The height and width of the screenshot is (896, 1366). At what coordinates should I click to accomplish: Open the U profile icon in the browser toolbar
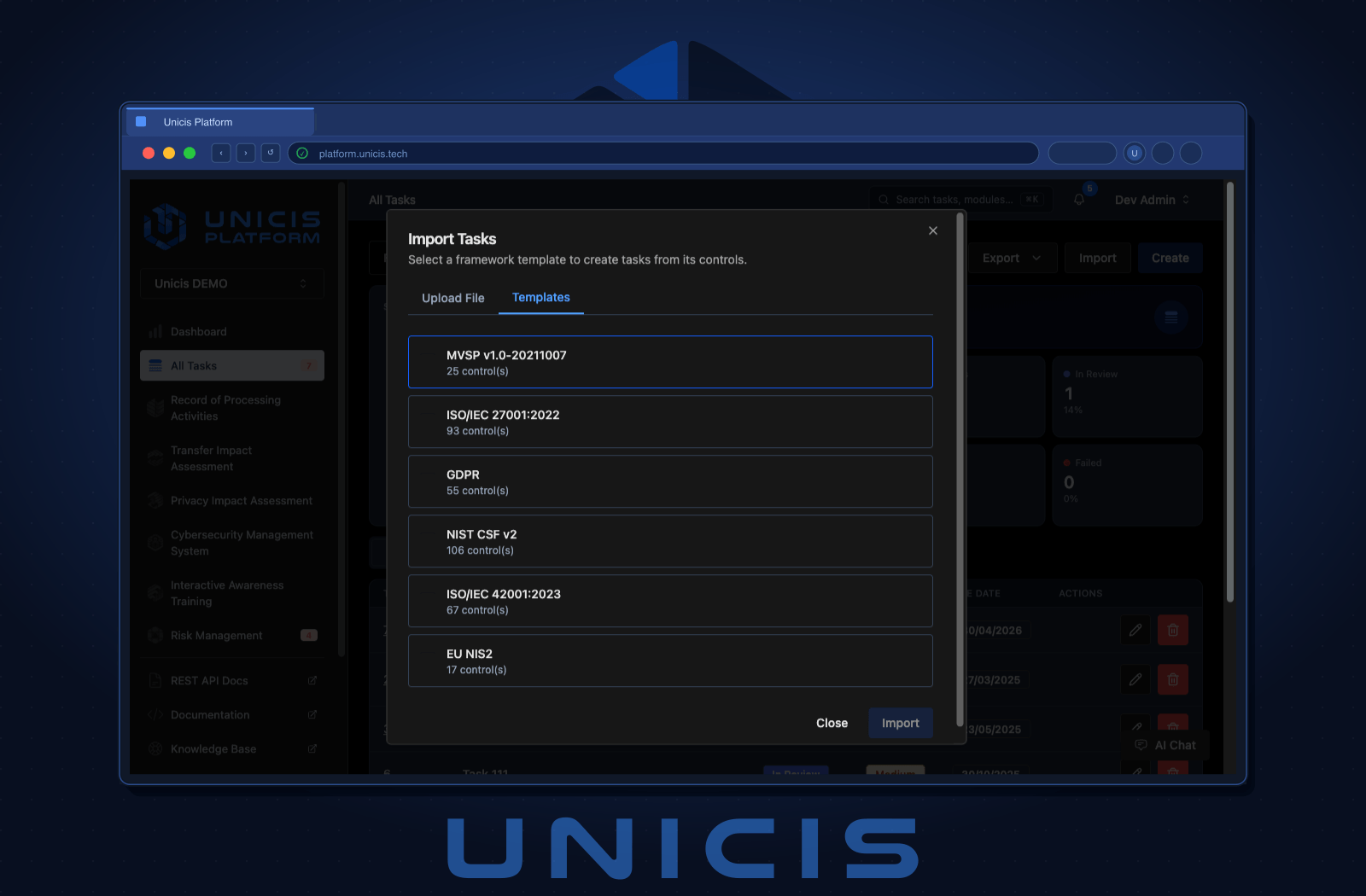[x=1135, y=154]
